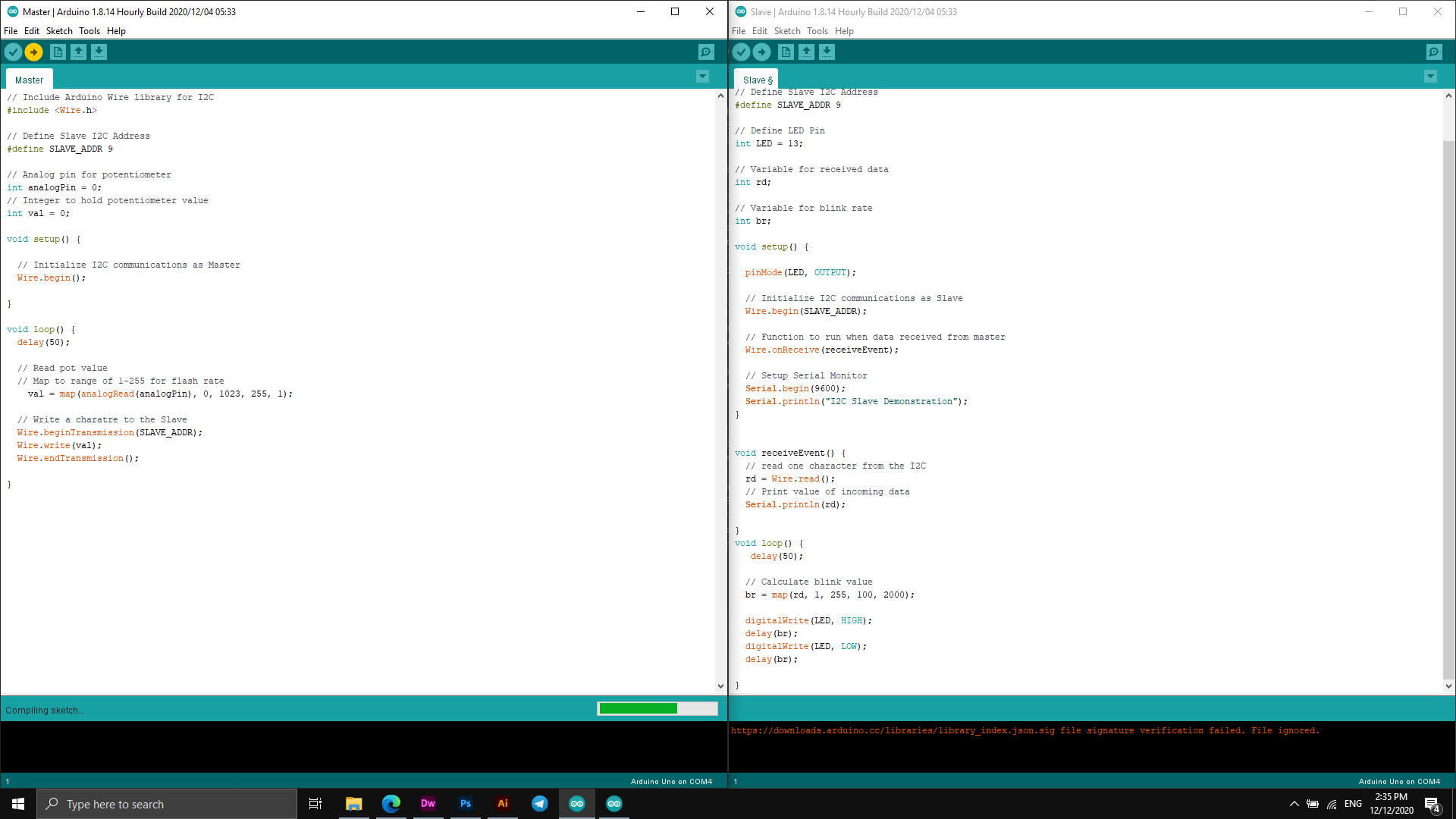Open Edit menu in Master window
Viewport: 1456px width, 819px height.
click(x=31, y=31)
